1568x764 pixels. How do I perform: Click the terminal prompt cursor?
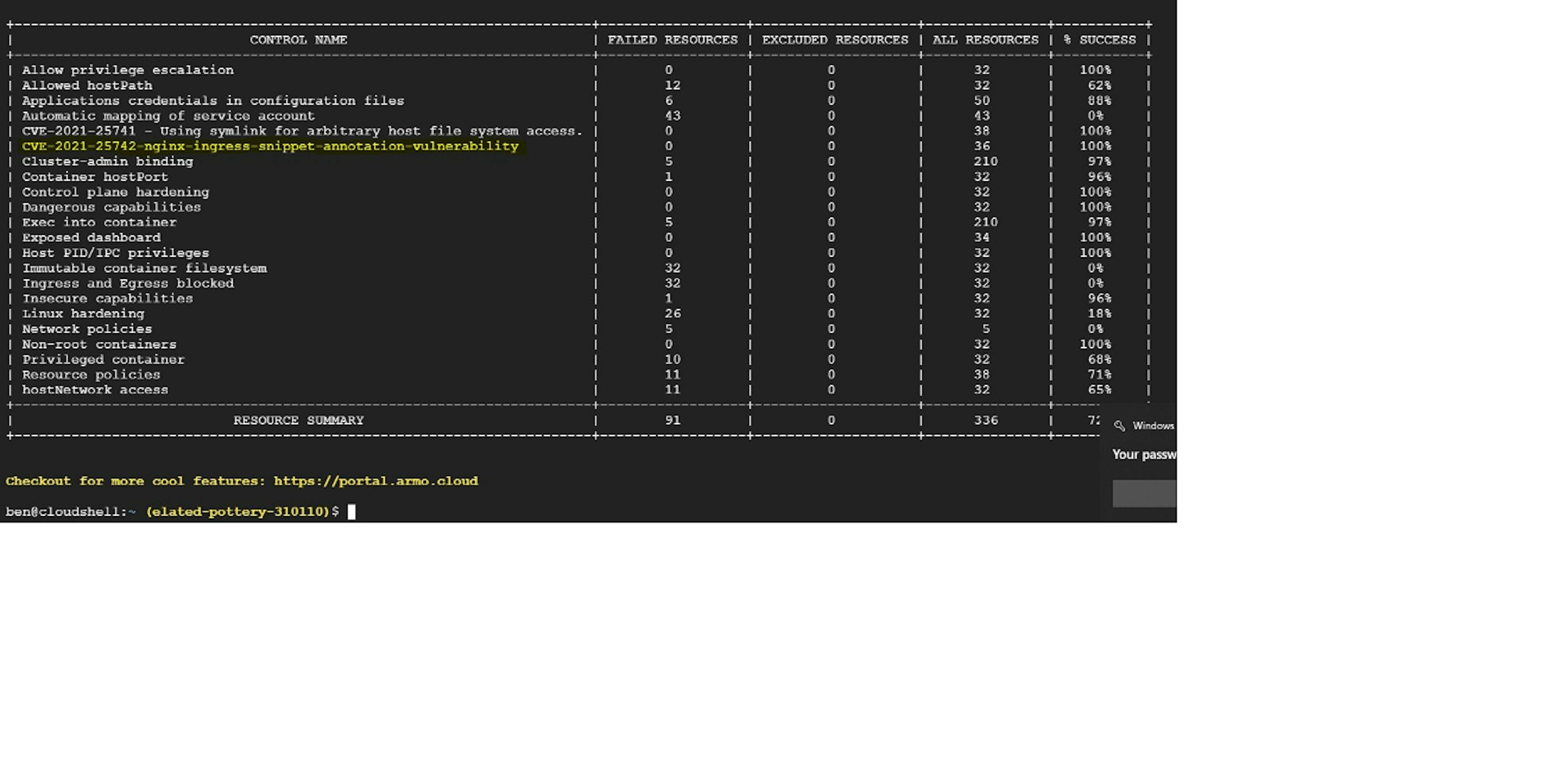[x=351, y=511]
